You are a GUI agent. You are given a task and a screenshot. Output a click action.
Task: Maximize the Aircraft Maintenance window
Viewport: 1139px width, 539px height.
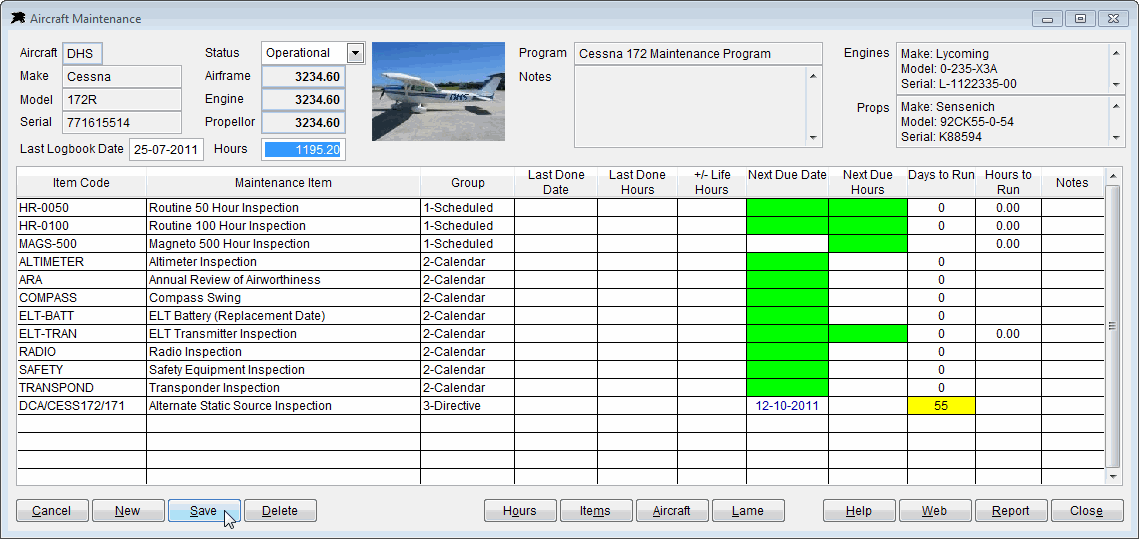[x=1081, y=18]
